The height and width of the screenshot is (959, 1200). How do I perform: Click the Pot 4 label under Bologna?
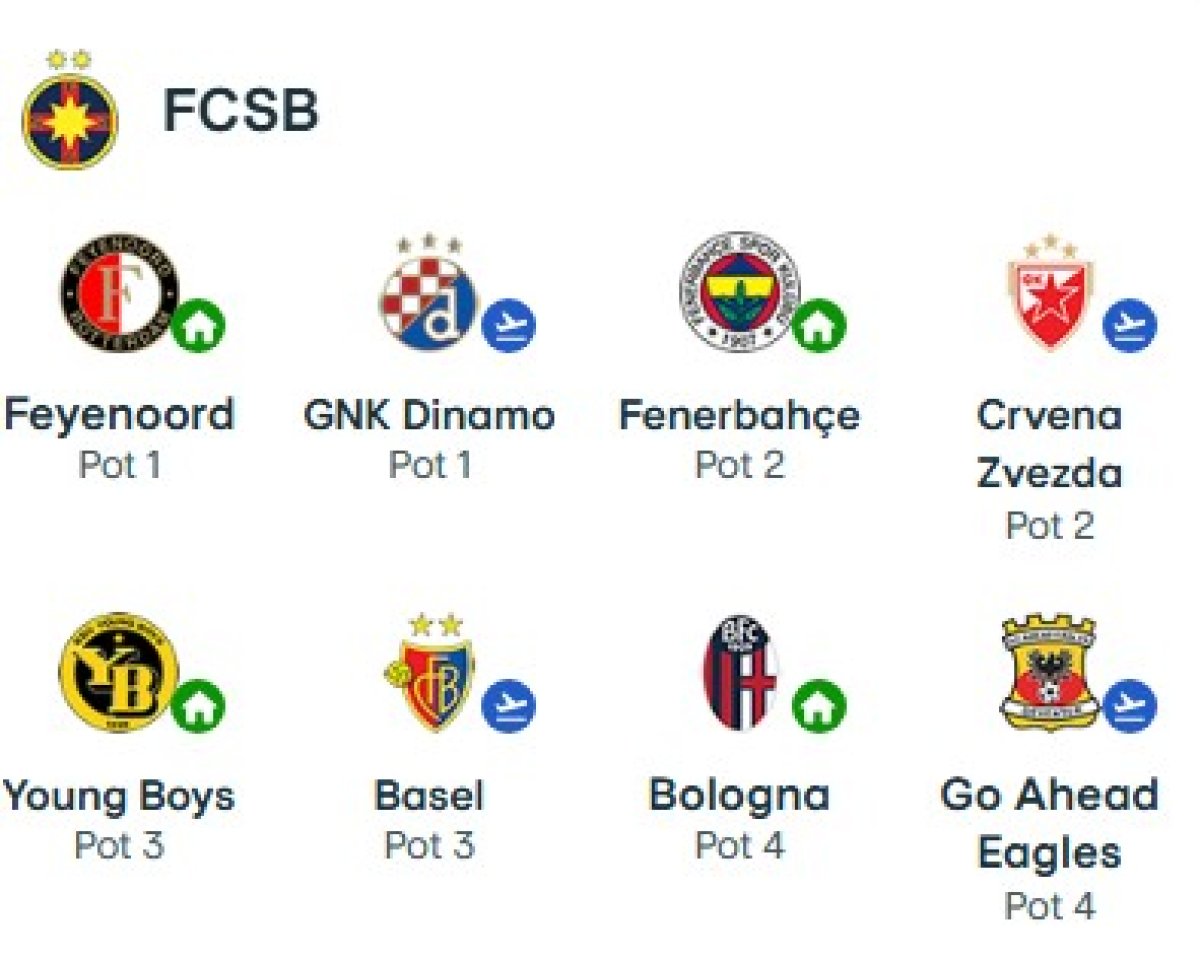click(x=740, y=846)
